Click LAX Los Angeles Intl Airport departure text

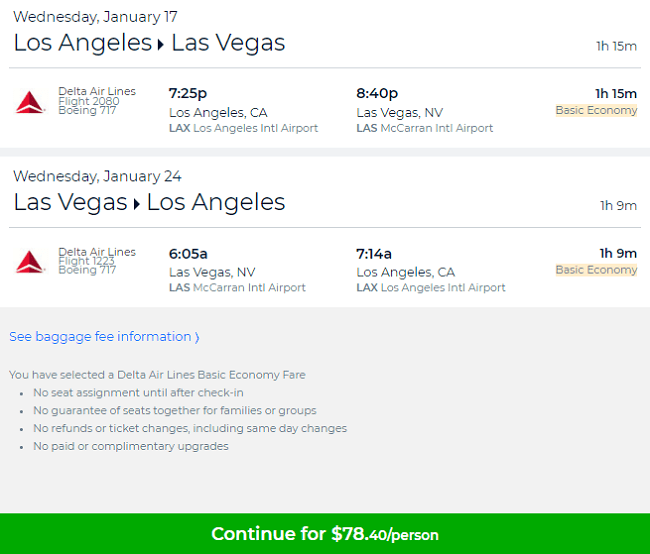pyautogui.click(x=243, y=128)
